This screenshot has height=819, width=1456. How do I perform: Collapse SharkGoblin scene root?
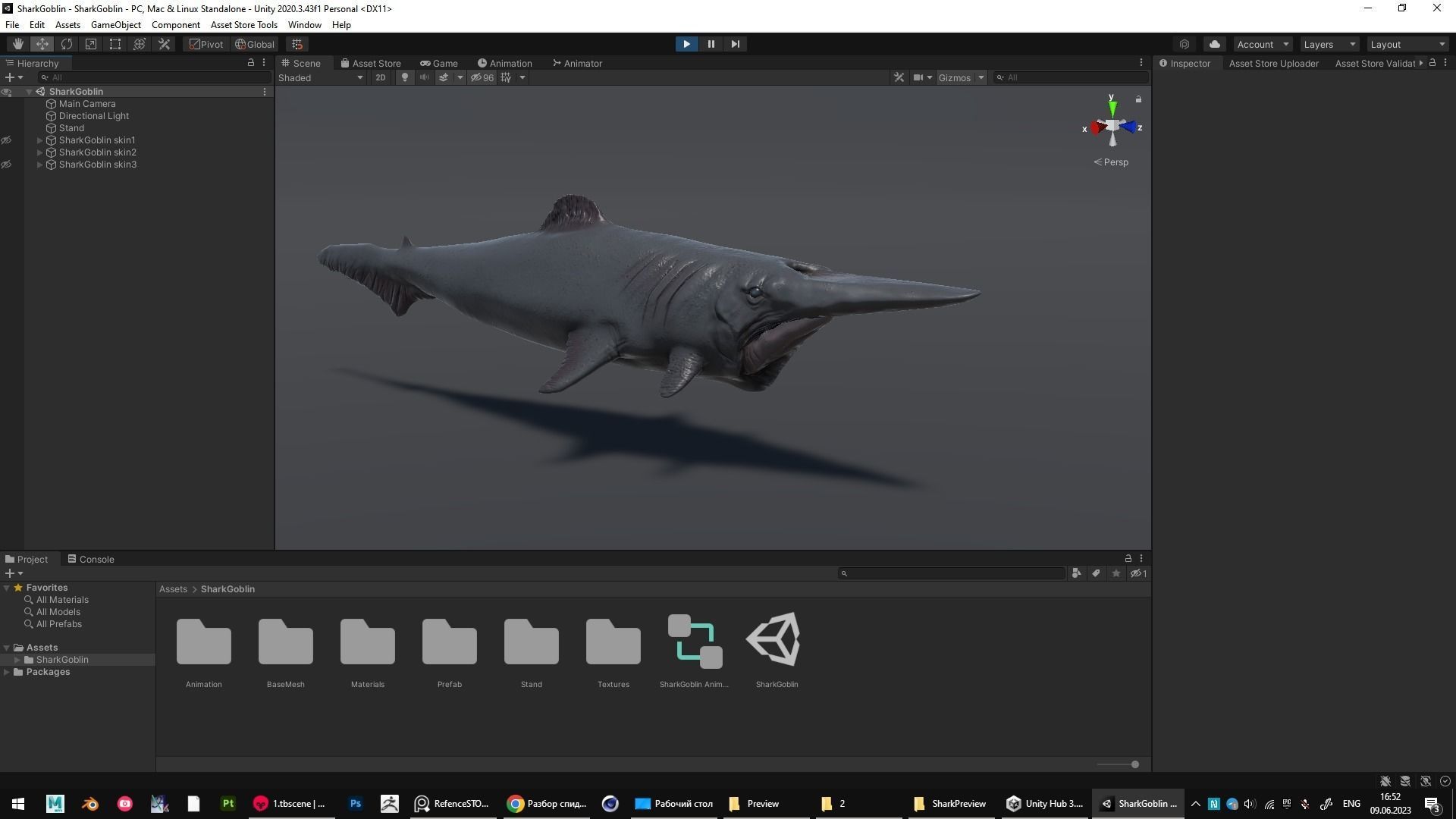[x=30, y=92]
